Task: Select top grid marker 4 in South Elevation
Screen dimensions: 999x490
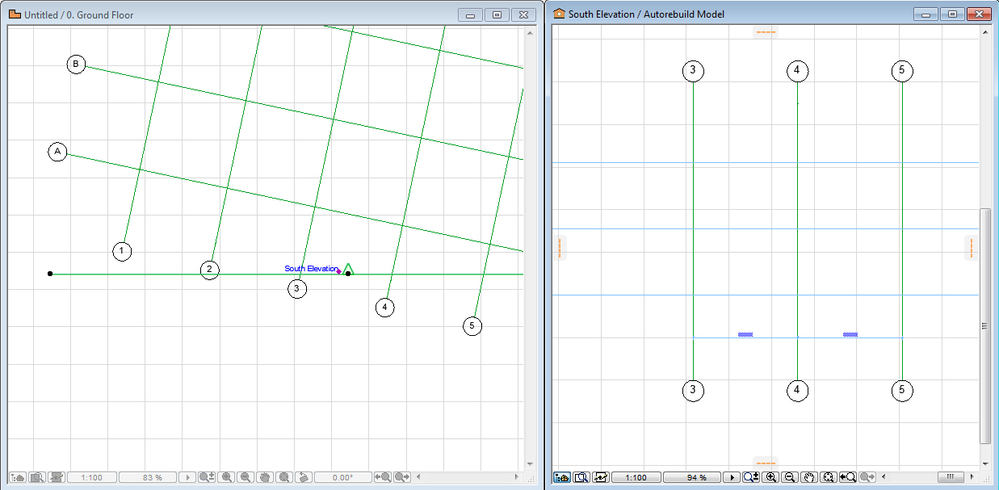Action: (x=797, y=71)
